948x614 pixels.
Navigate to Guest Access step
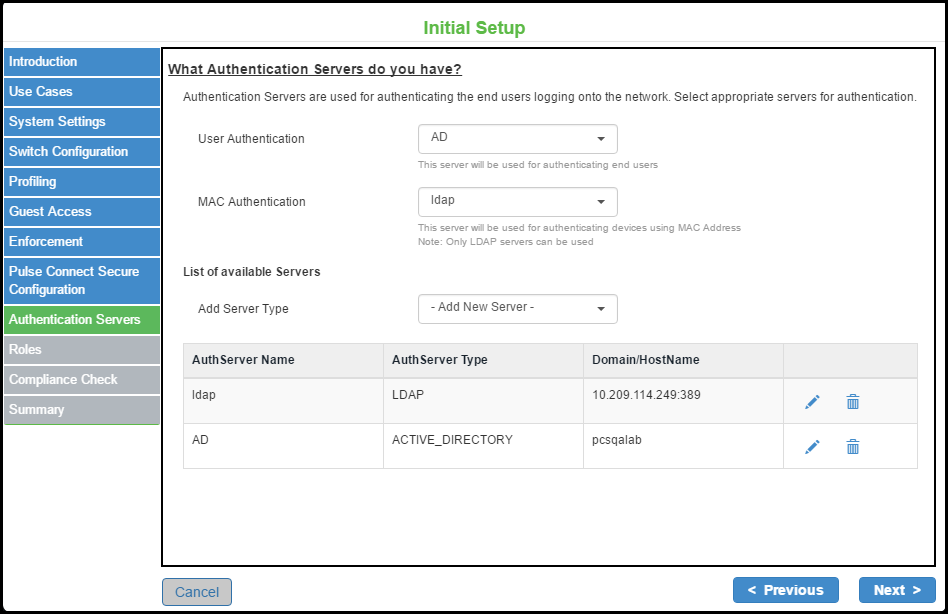pyautogui.click(x=81, y=212)
